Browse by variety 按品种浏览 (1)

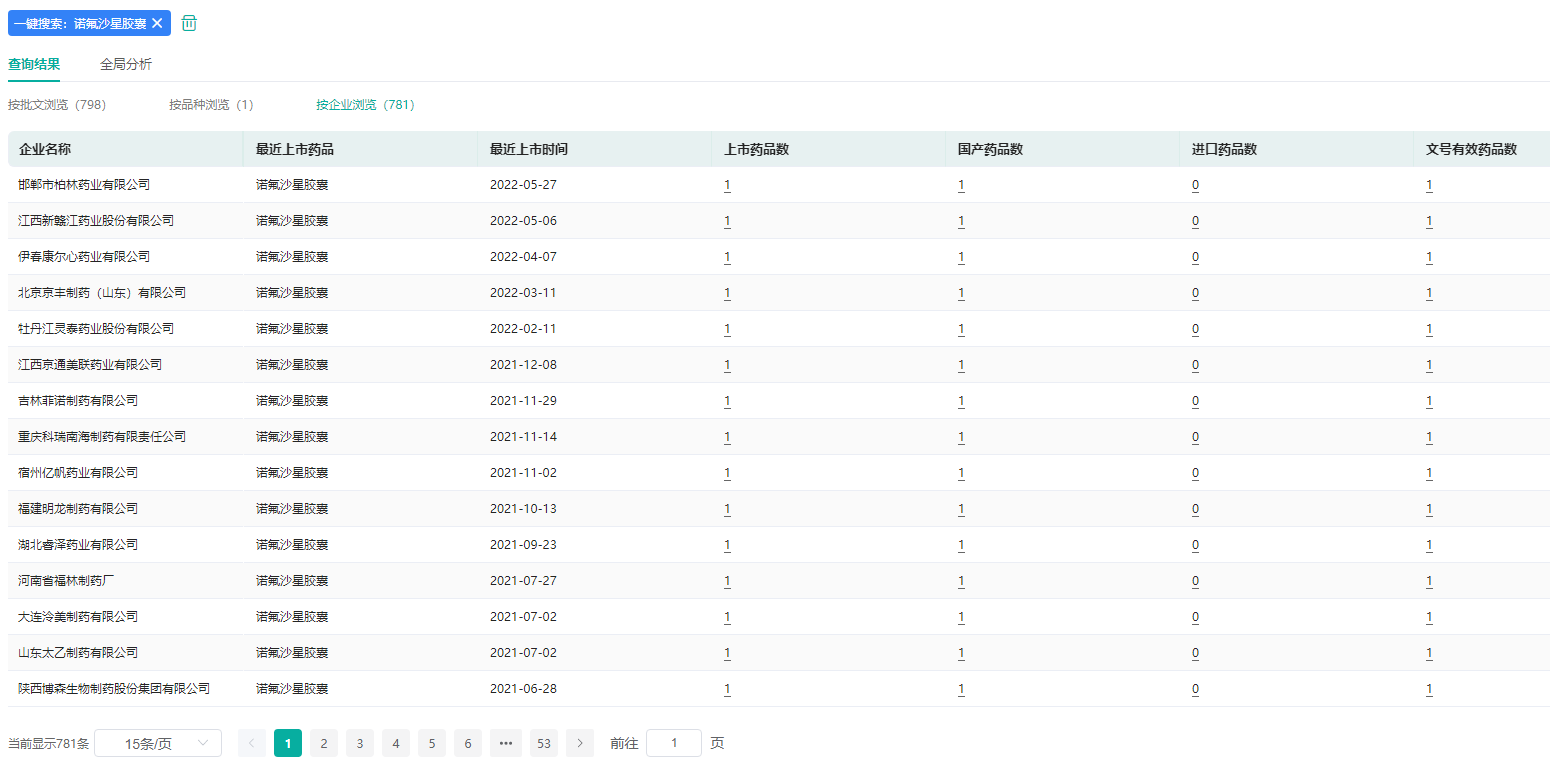click(x=211, y=104)
